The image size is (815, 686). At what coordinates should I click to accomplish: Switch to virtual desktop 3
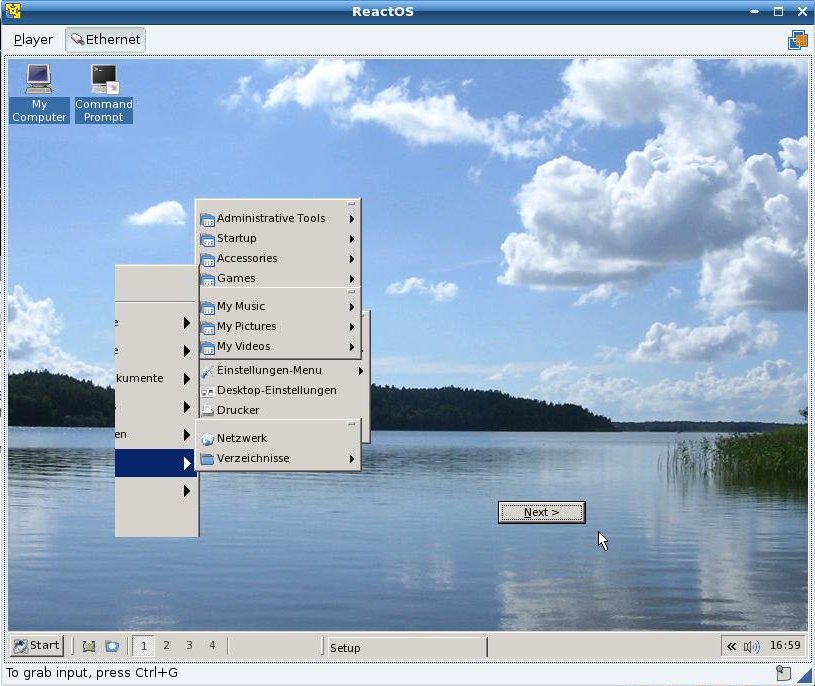[189, 645]
